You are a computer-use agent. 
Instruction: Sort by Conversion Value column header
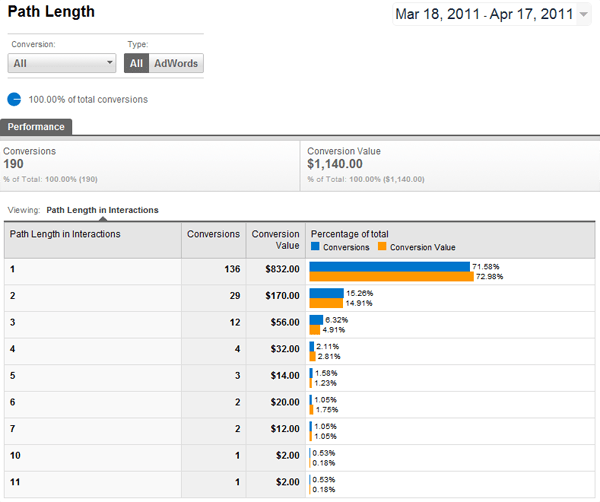pyautogui.click(x=275, y=240)
